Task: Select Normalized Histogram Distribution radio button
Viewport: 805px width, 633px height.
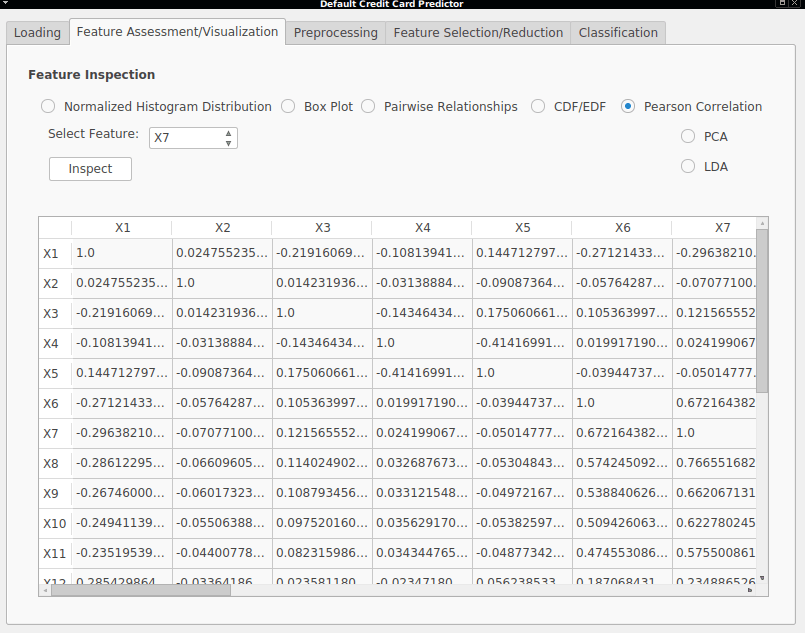Action: [x=48, y=106]
